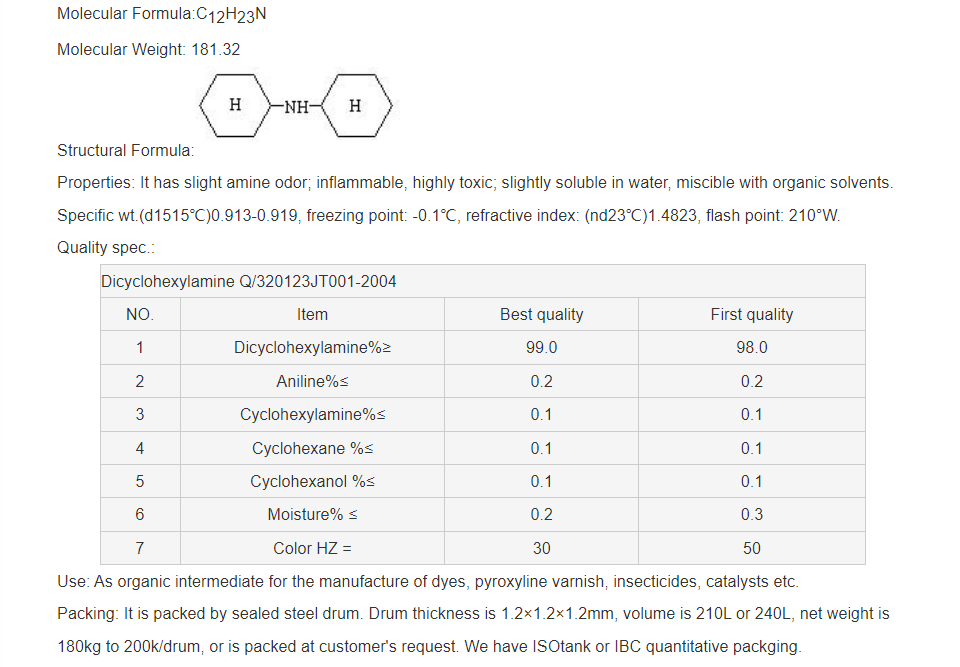960x667 pixels.
Task: Click the Structural Formula label text
Action: 125,151
